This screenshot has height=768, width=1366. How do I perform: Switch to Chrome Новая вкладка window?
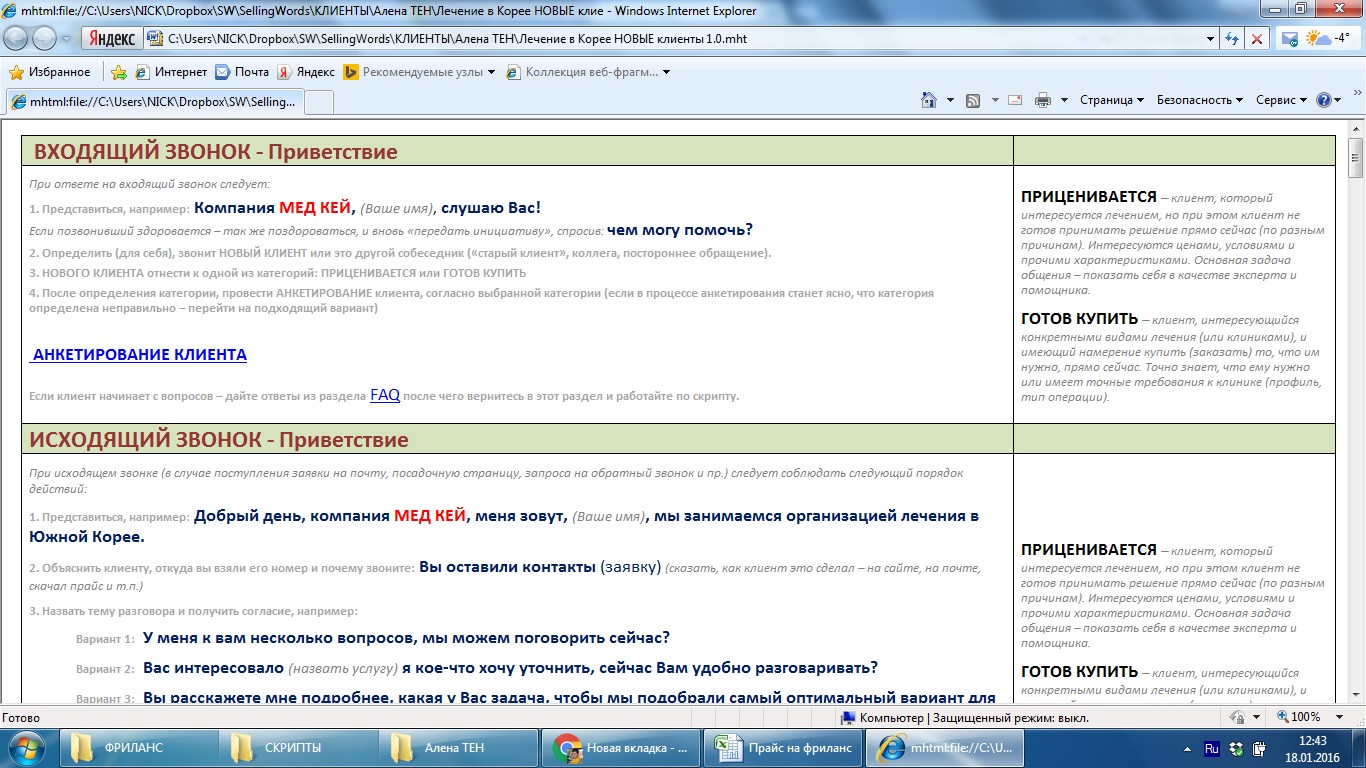tap(620, 748)
